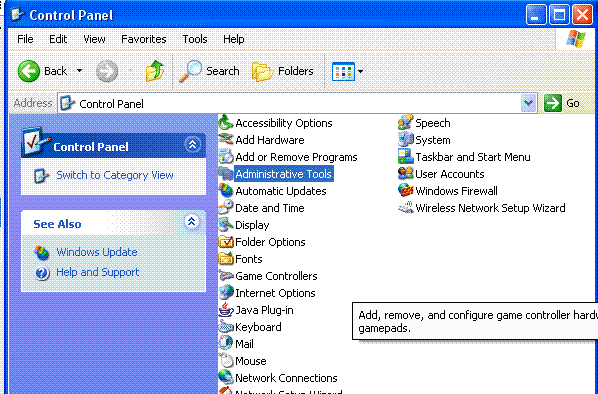Image resolution: width=598 pixels, height=394 pixels.
Task: Open the Speech icon
Action: coord(405,123)
